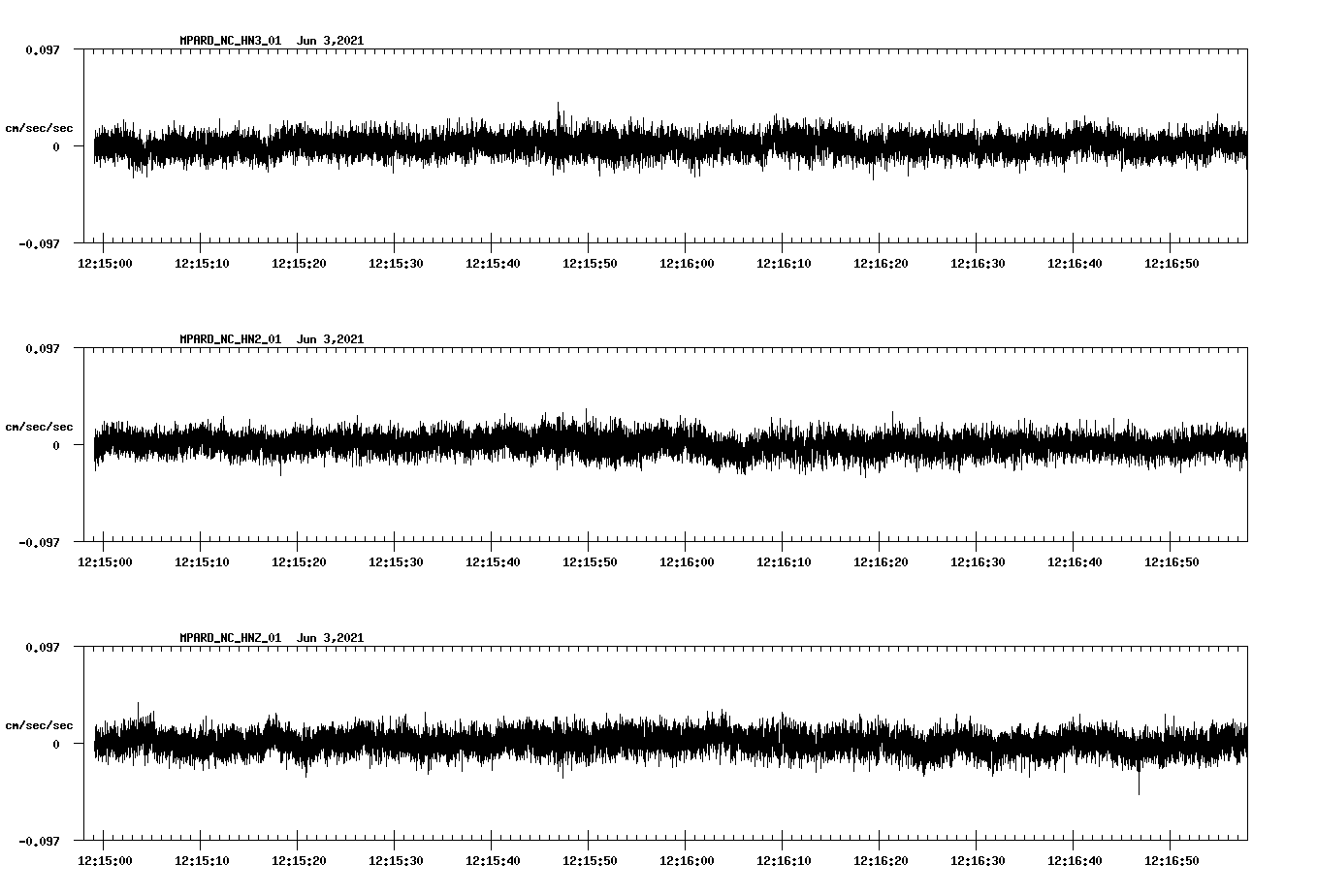
Task: Click 12:16:40 time label under HN2 plot
Action: pyautogui.click(x=1075, y=562)
